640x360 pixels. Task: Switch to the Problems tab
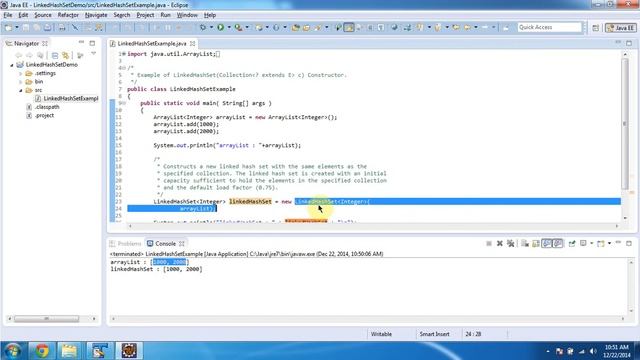[x=125, y=244]
